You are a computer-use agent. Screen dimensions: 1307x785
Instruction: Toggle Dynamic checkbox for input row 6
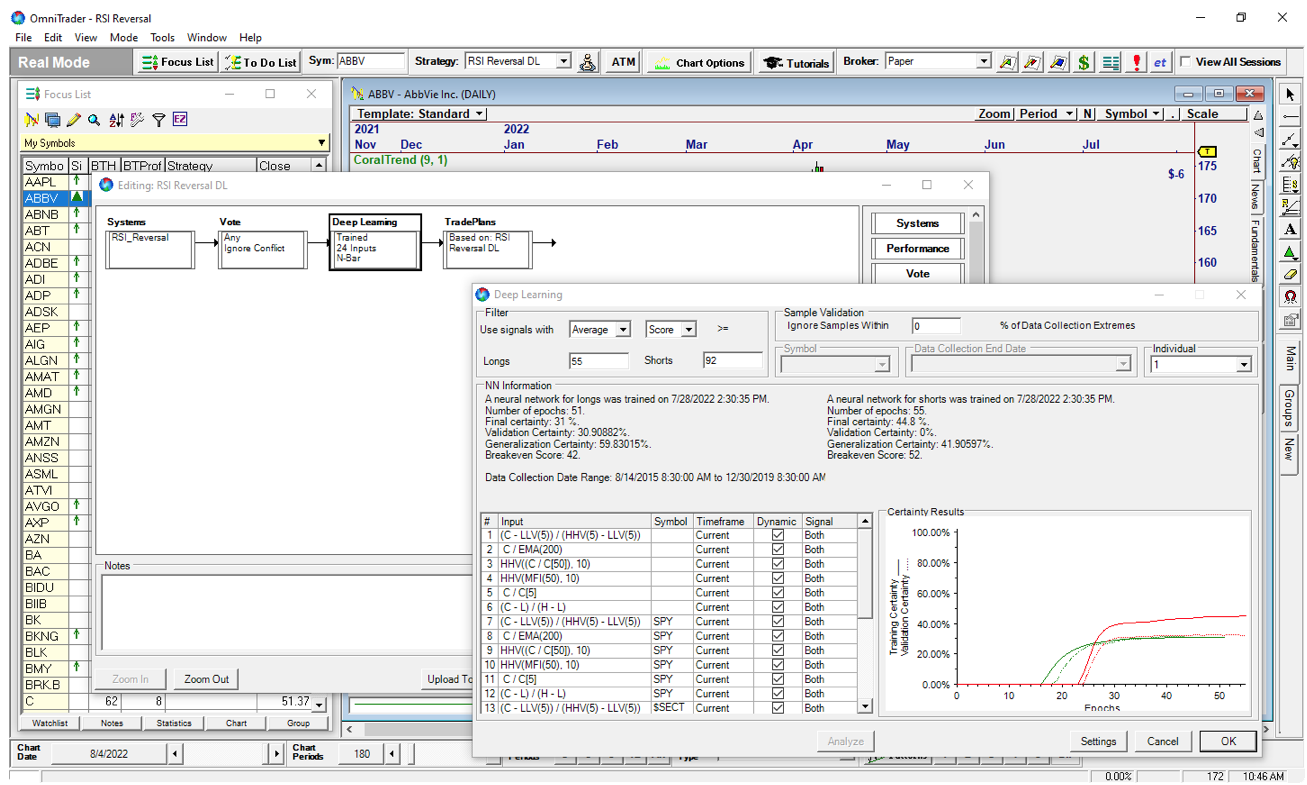pos(777,607)
